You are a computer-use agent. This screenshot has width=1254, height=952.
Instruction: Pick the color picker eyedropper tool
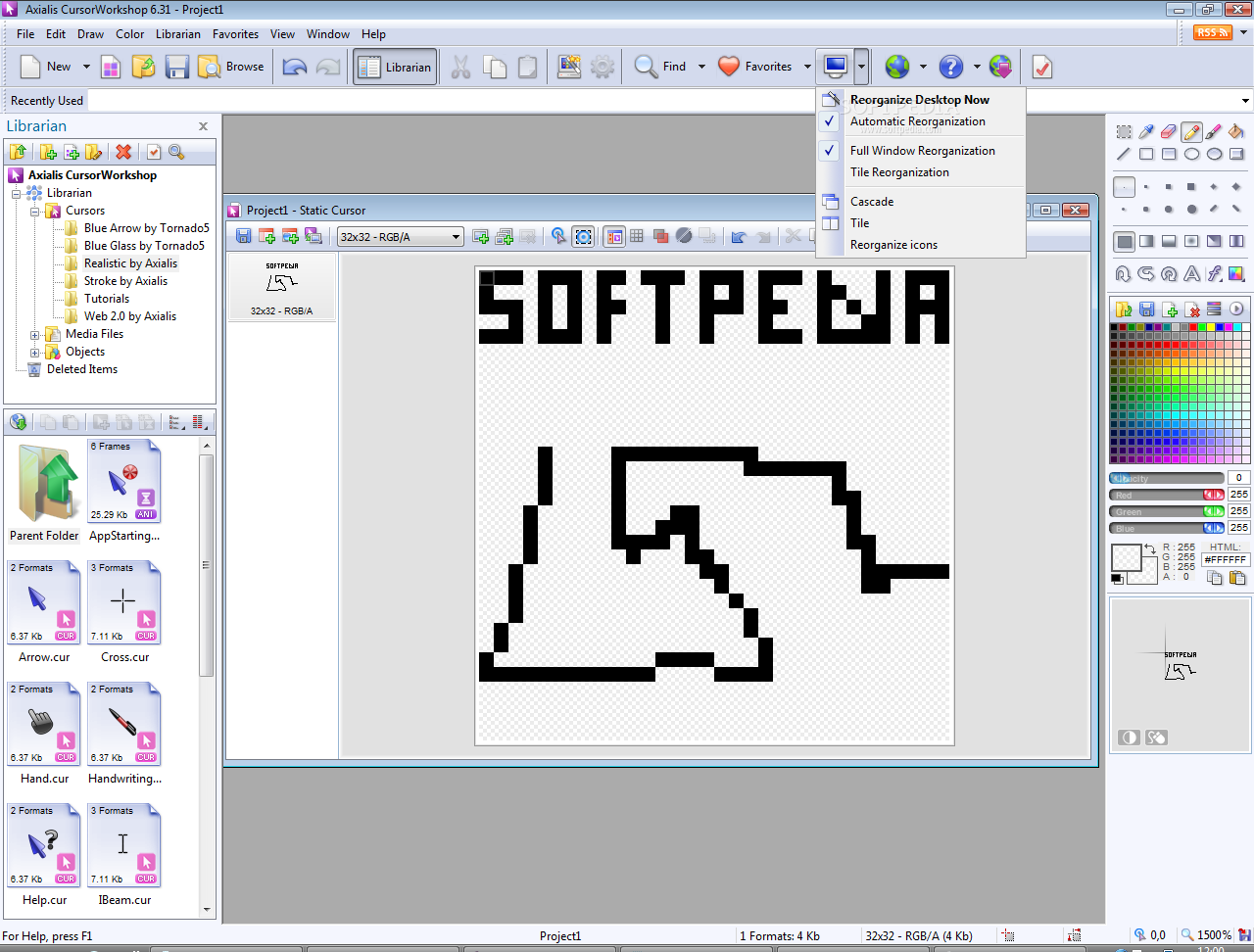(1146, 131)
